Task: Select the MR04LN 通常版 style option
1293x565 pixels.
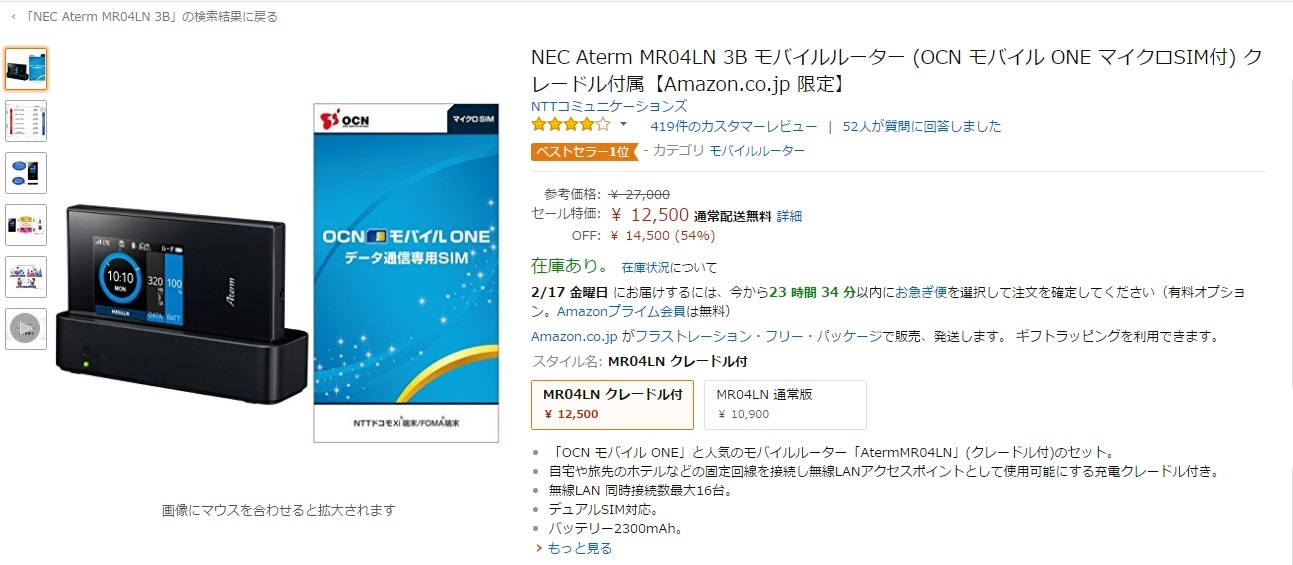Action: [x=784, y=404]
